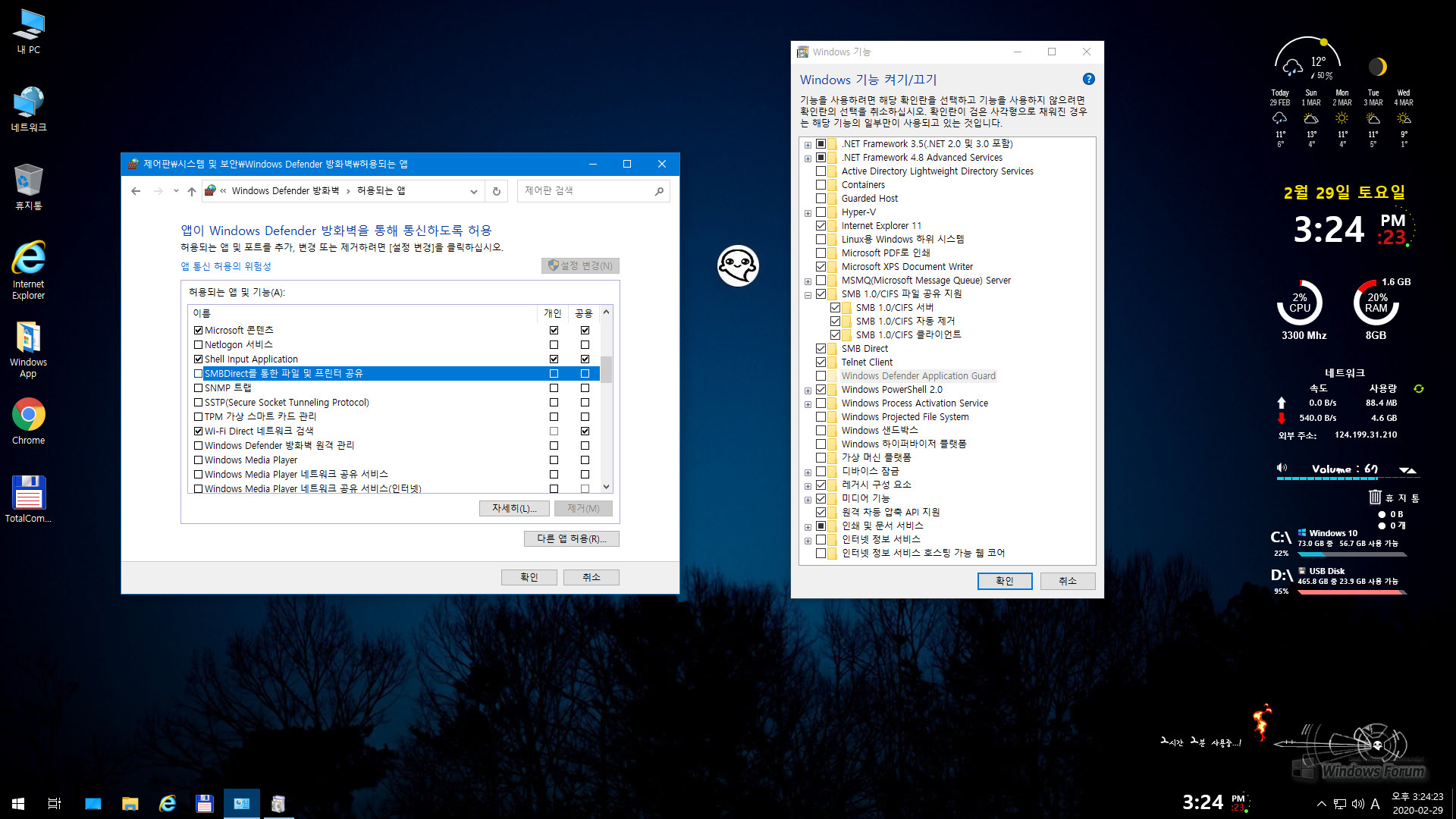The image size is (1456, 819).
Task: Open the 네트워크 desktop icon
Action: [x=29, y=109]
